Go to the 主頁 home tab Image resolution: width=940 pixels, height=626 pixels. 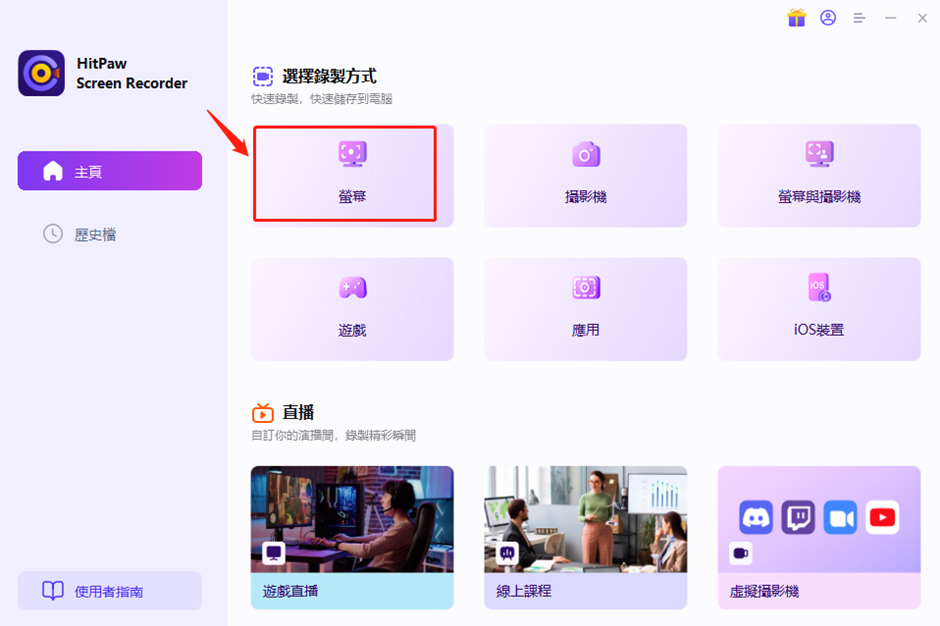[110, 171]
